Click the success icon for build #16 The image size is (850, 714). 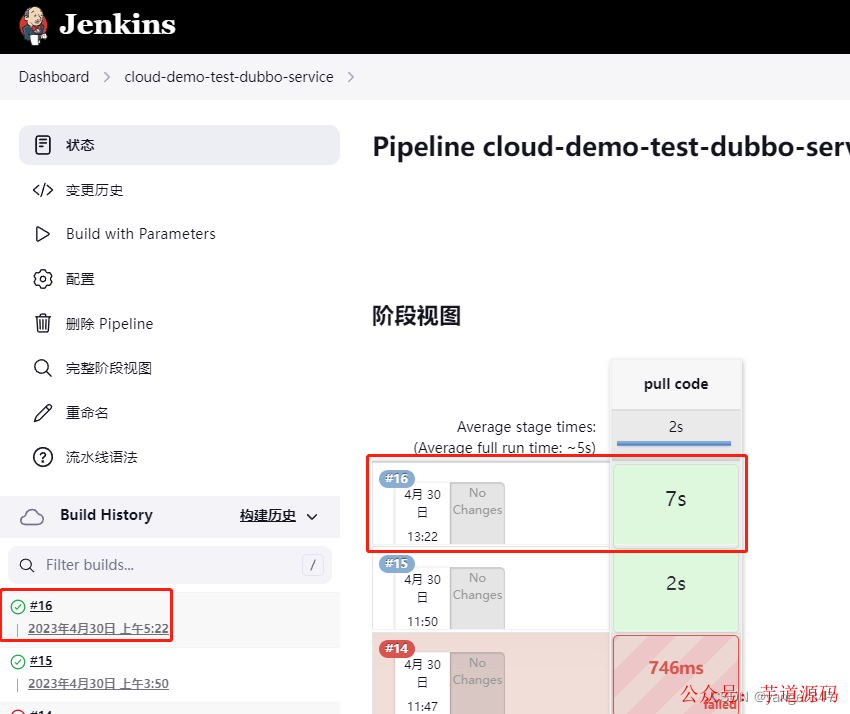pyautogui.click(x=18, y=607)
